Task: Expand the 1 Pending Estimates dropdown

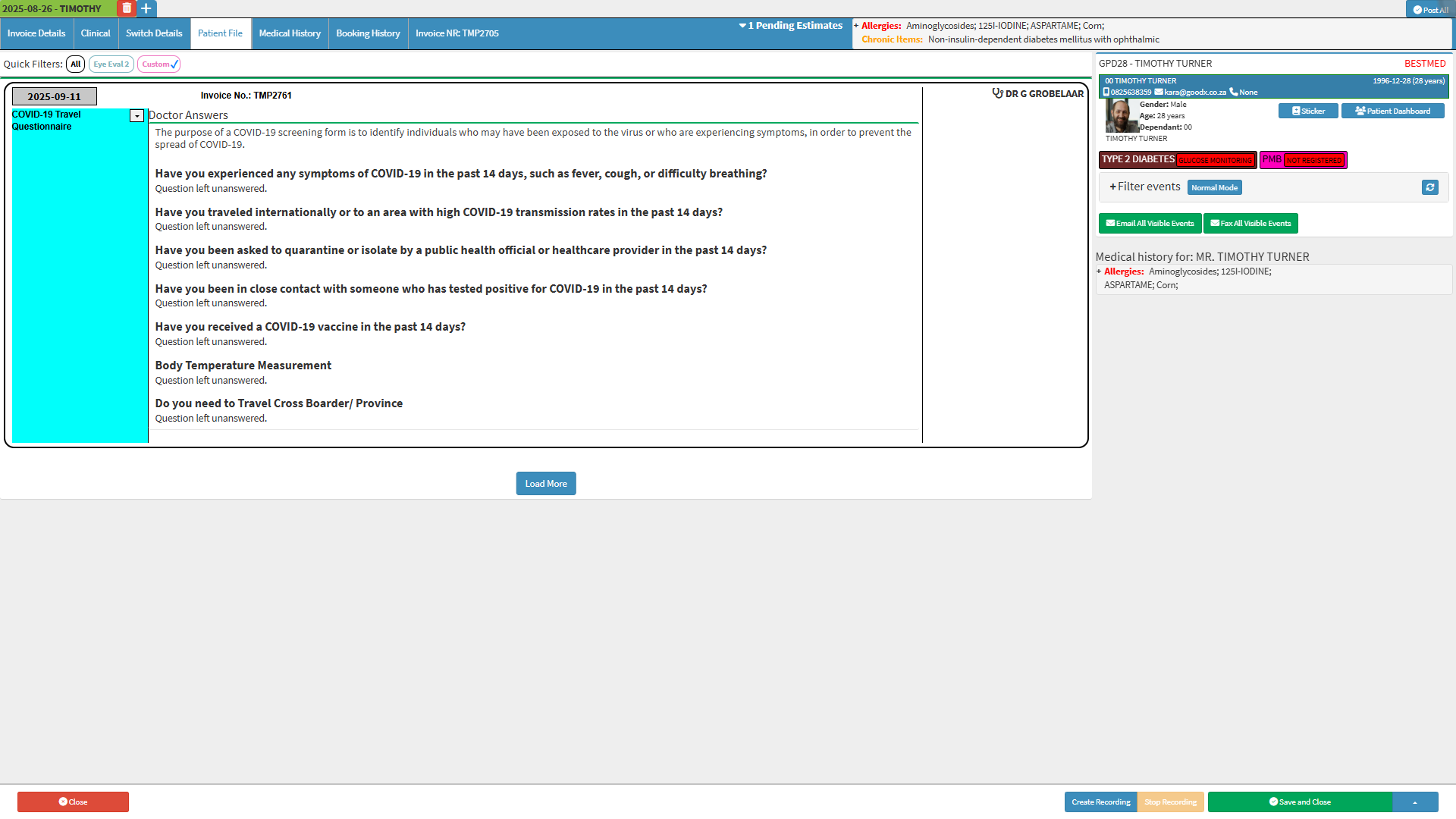Action: pos(791,26)
